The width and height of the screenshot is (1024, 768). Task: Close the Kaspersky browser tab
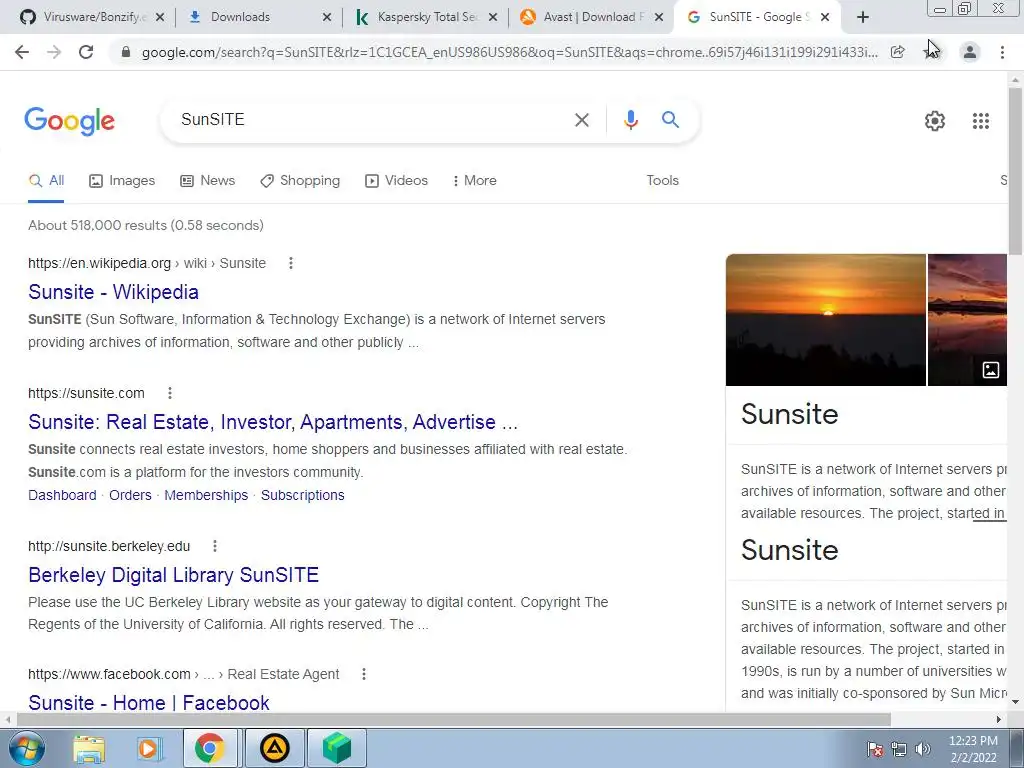(x=493, y=17)
